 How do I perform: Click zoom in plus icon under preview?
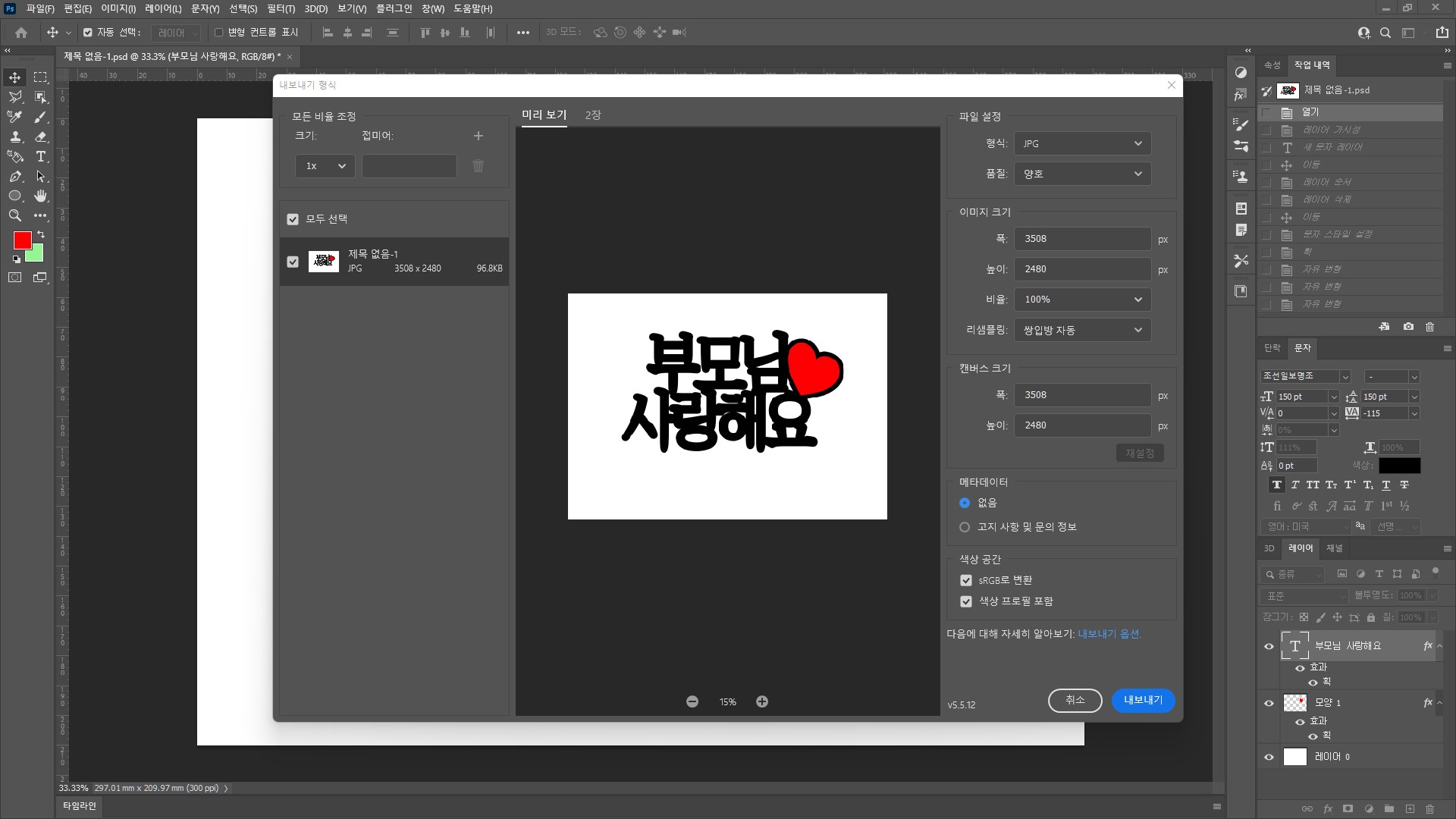click(762, 702)
